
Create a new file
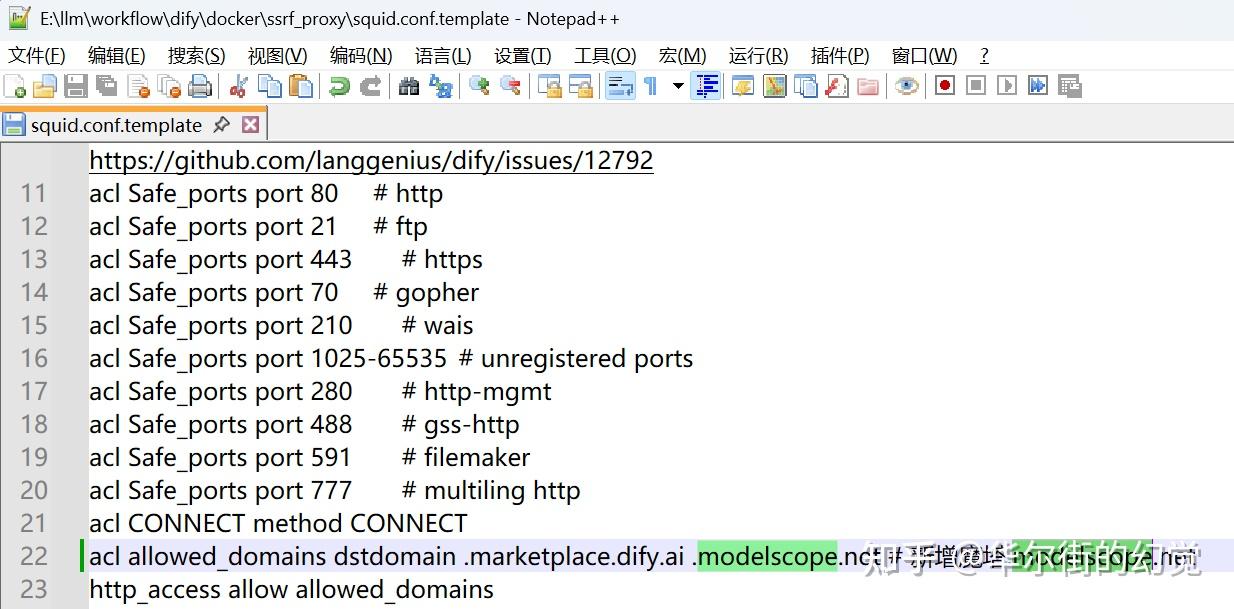13,86
